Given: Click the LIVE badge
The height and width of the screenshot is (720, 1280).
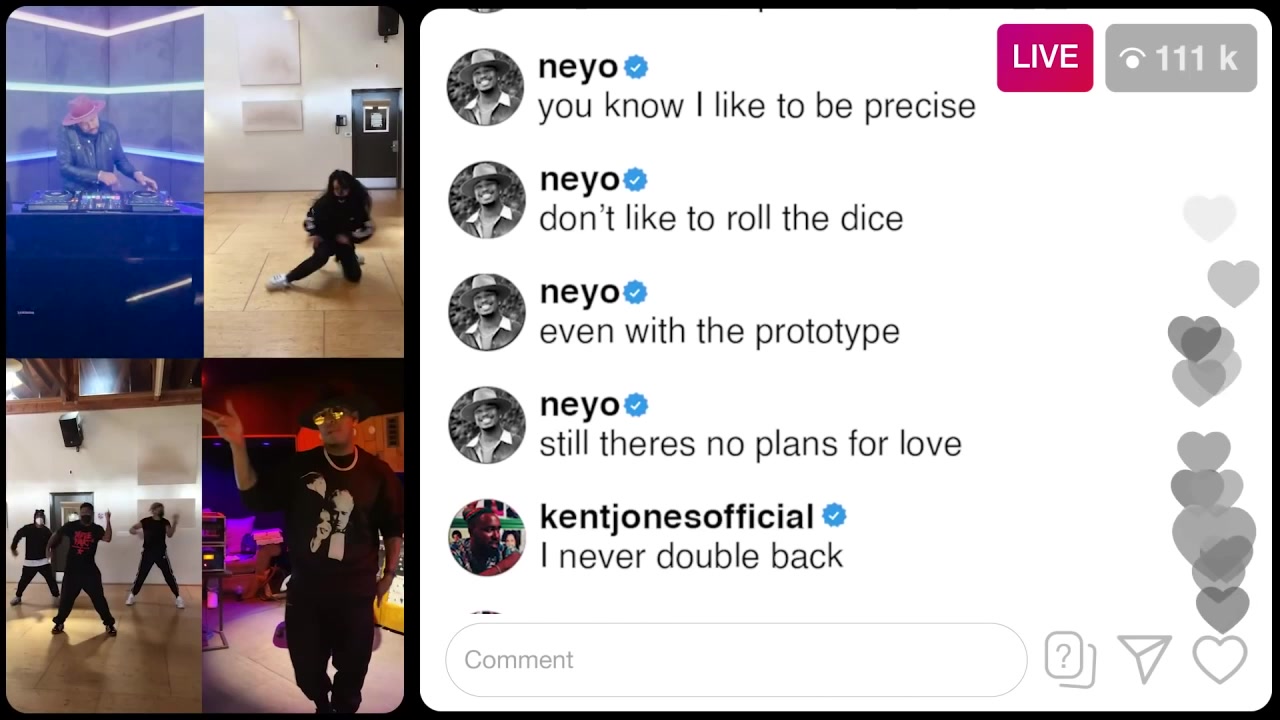Looking at the screenshot, I should pyautogui.click(x=1045, y=58).
